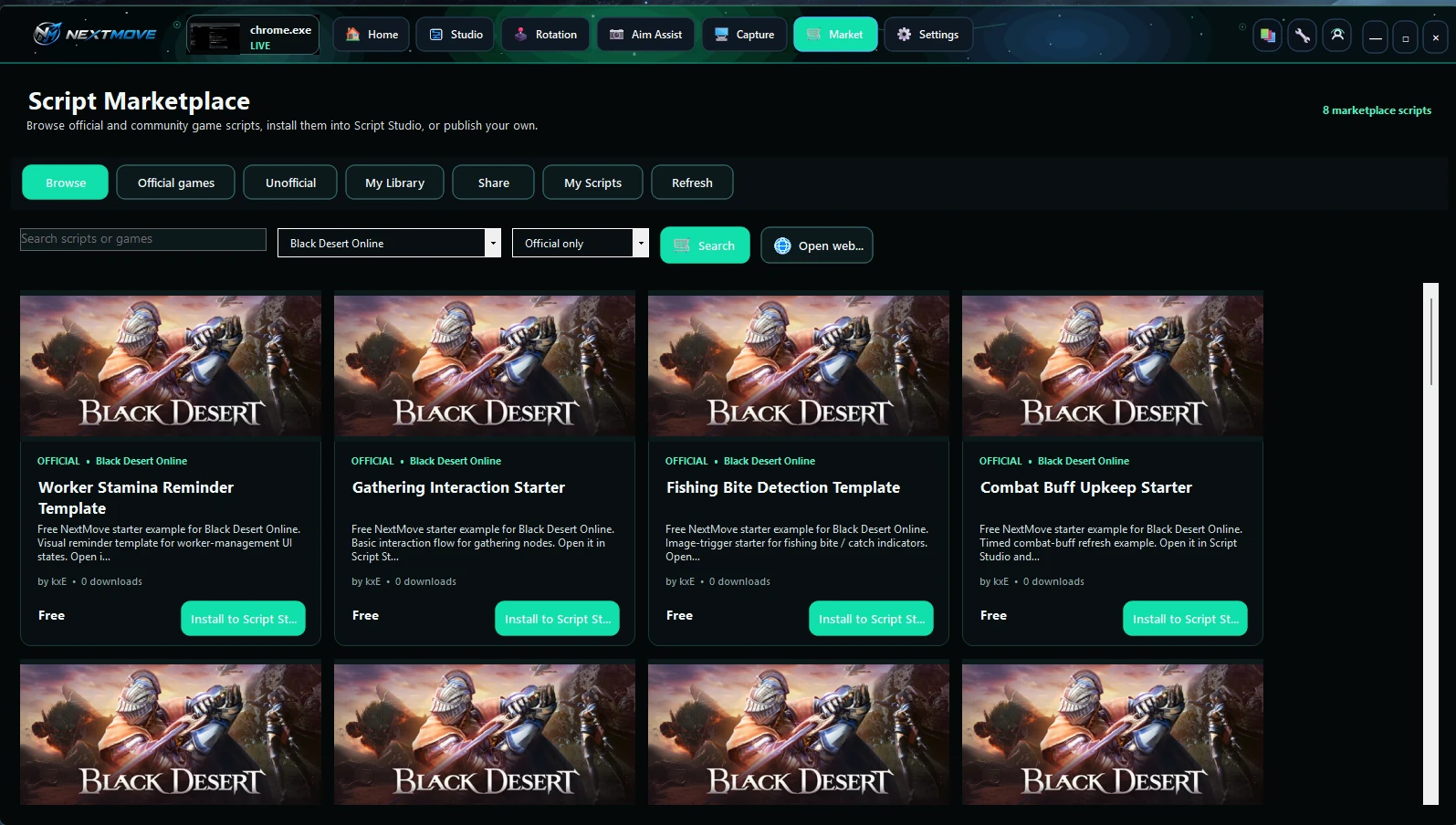
Task: Click the multicolor overlay icon in title bar
Action: (x=1267, y=36)
